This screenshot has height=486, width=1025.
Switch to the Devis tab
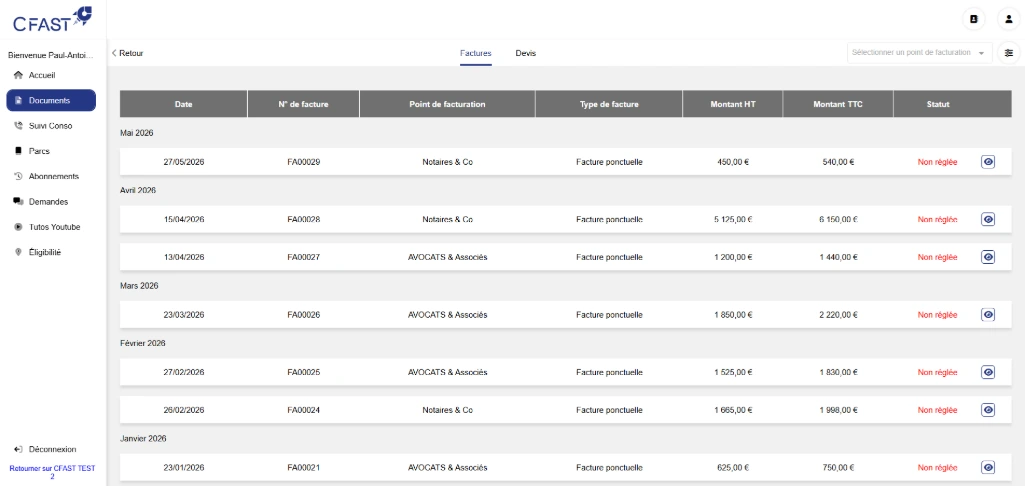point(526,54)
